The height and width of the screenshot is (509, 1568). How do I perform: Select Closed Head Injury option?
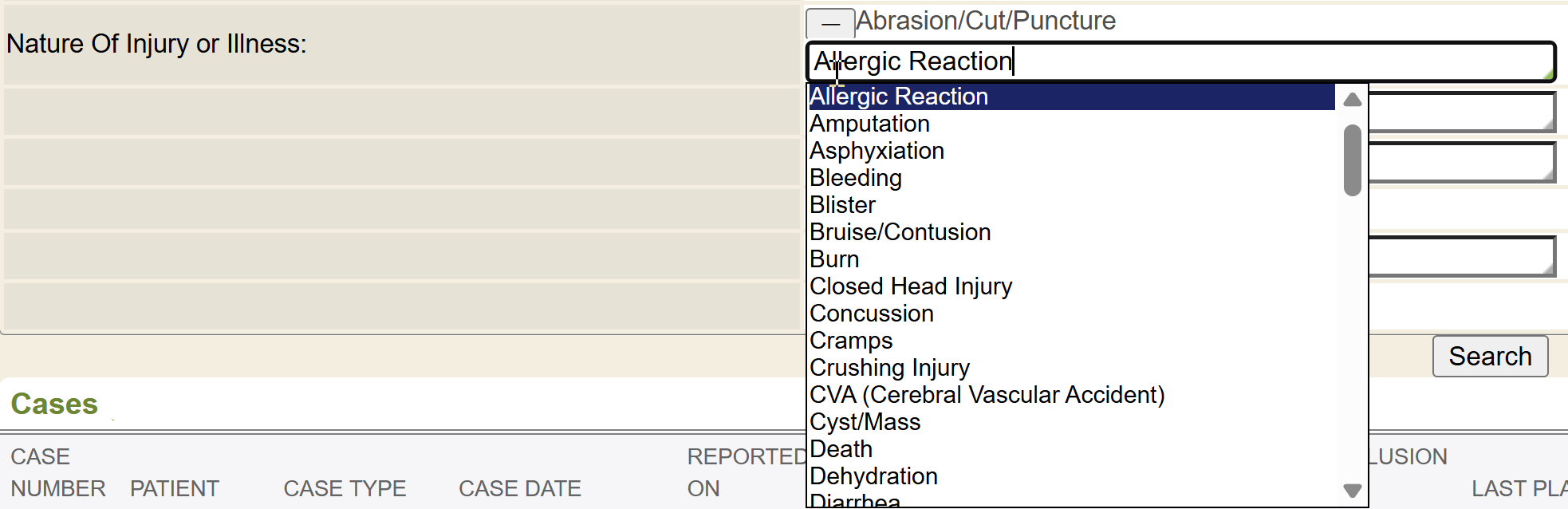tap(910, 286)
